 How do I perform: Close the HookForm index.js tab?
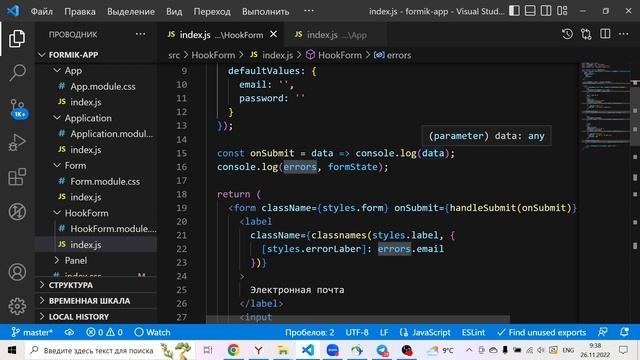[273, 35]
